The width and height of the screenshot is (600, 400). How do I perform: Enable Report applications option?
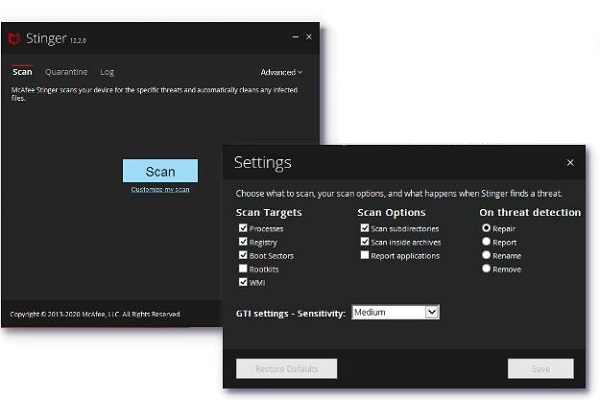coord(365,255)
